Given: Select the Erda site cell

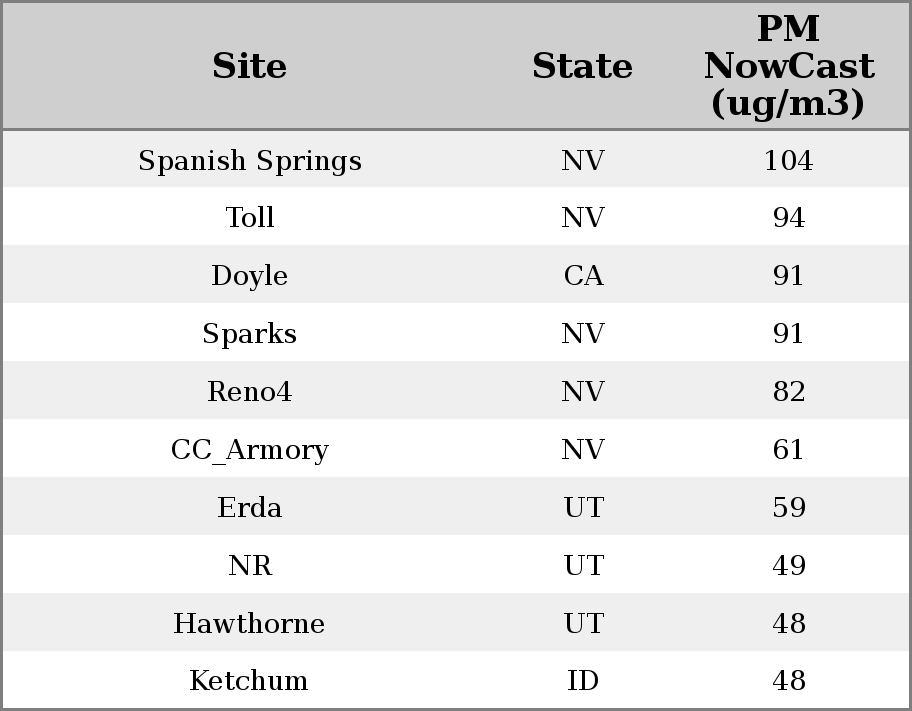Looking at the screenshot, I should [250, 508].
